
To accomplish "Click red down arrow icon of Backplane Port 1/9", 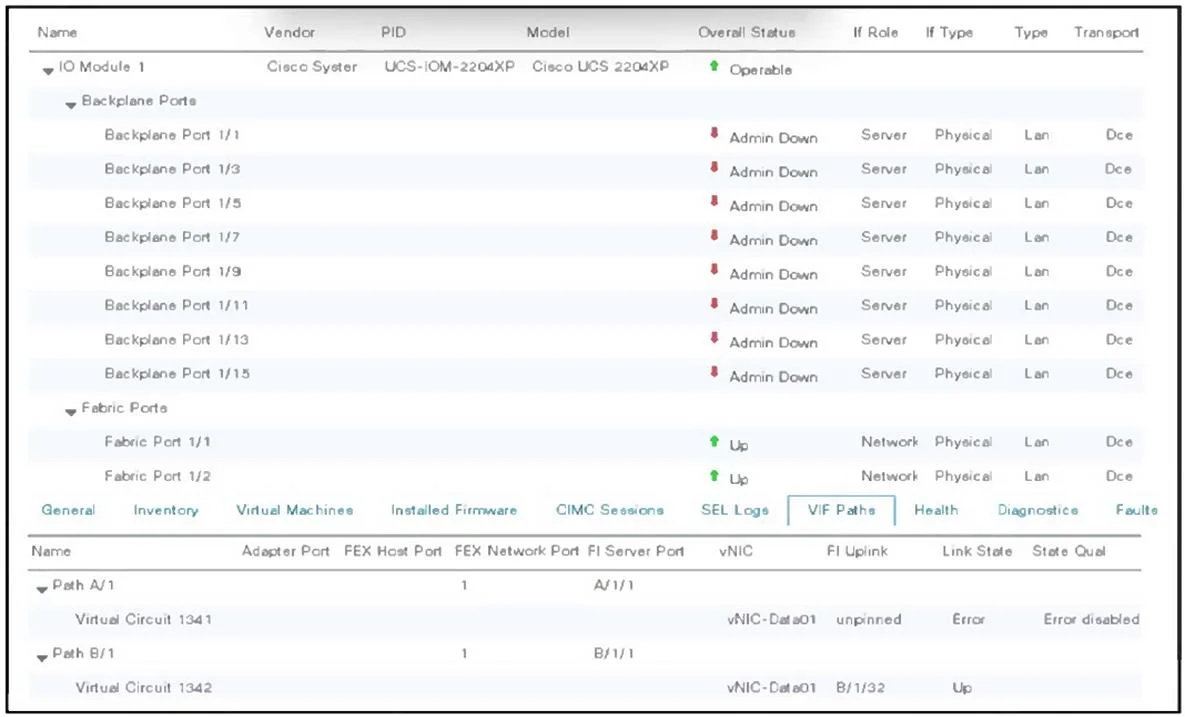I will (713, 270).
